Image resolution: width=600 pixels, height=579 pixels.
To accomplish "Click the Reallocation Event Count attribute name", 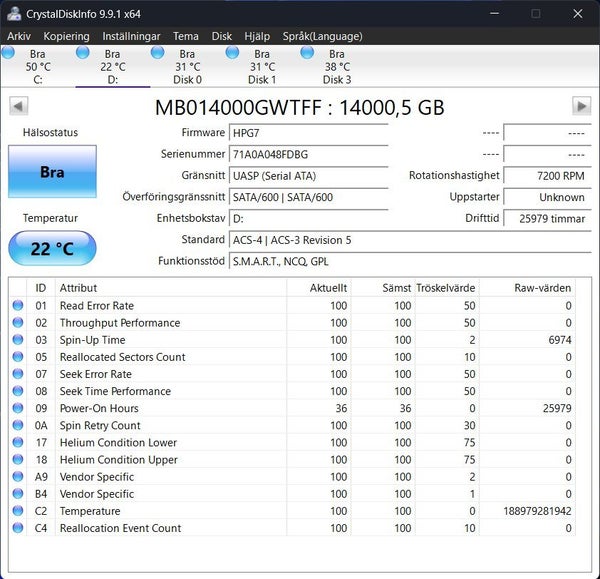I will coord(121,528).
